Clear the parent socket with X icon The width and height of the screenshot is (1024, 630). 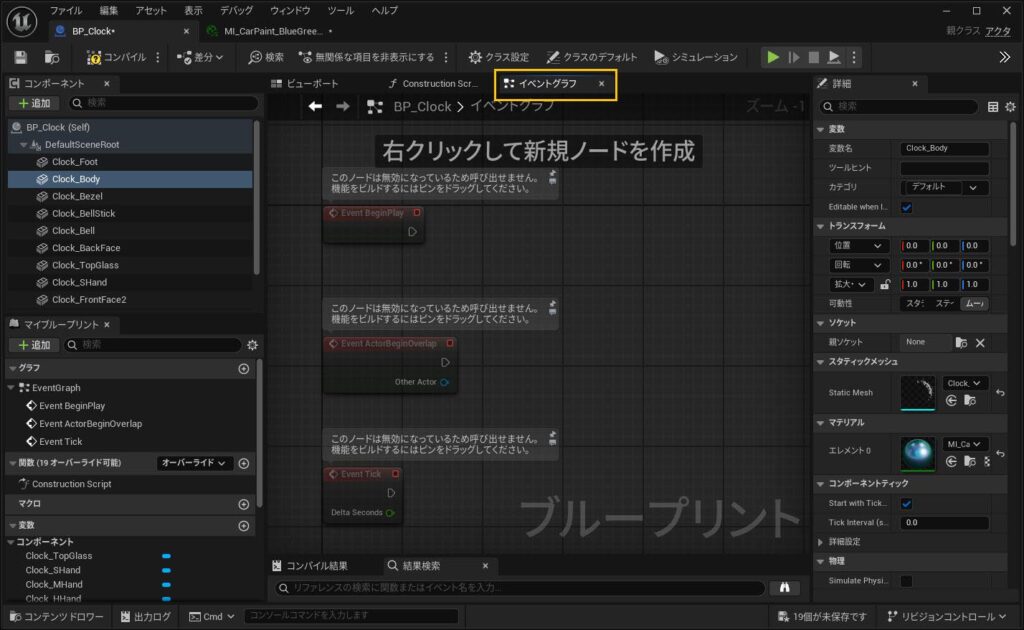(980, 342)
